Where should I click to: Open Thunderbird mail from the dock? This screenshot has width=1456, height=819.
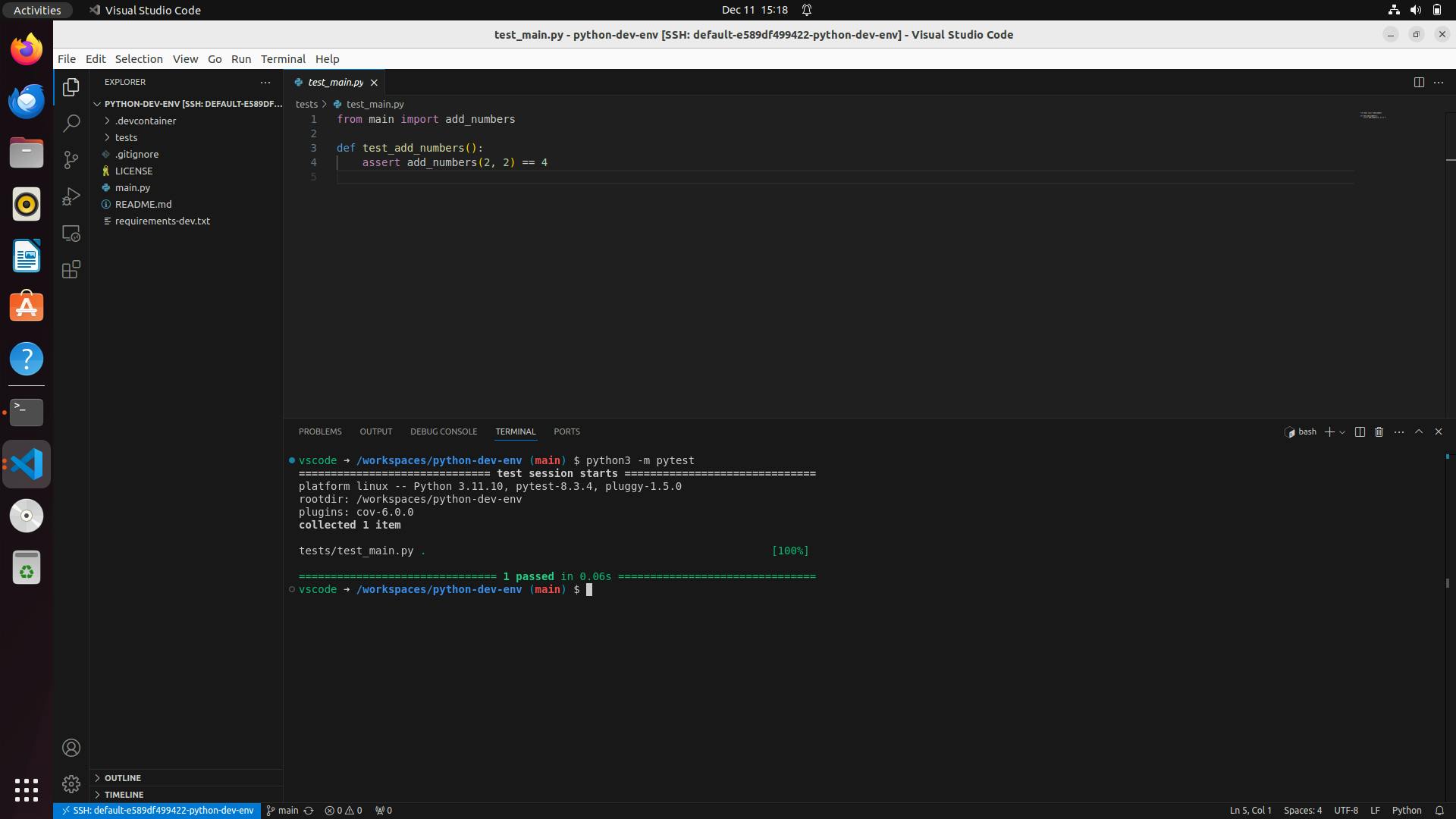[27, 101]
